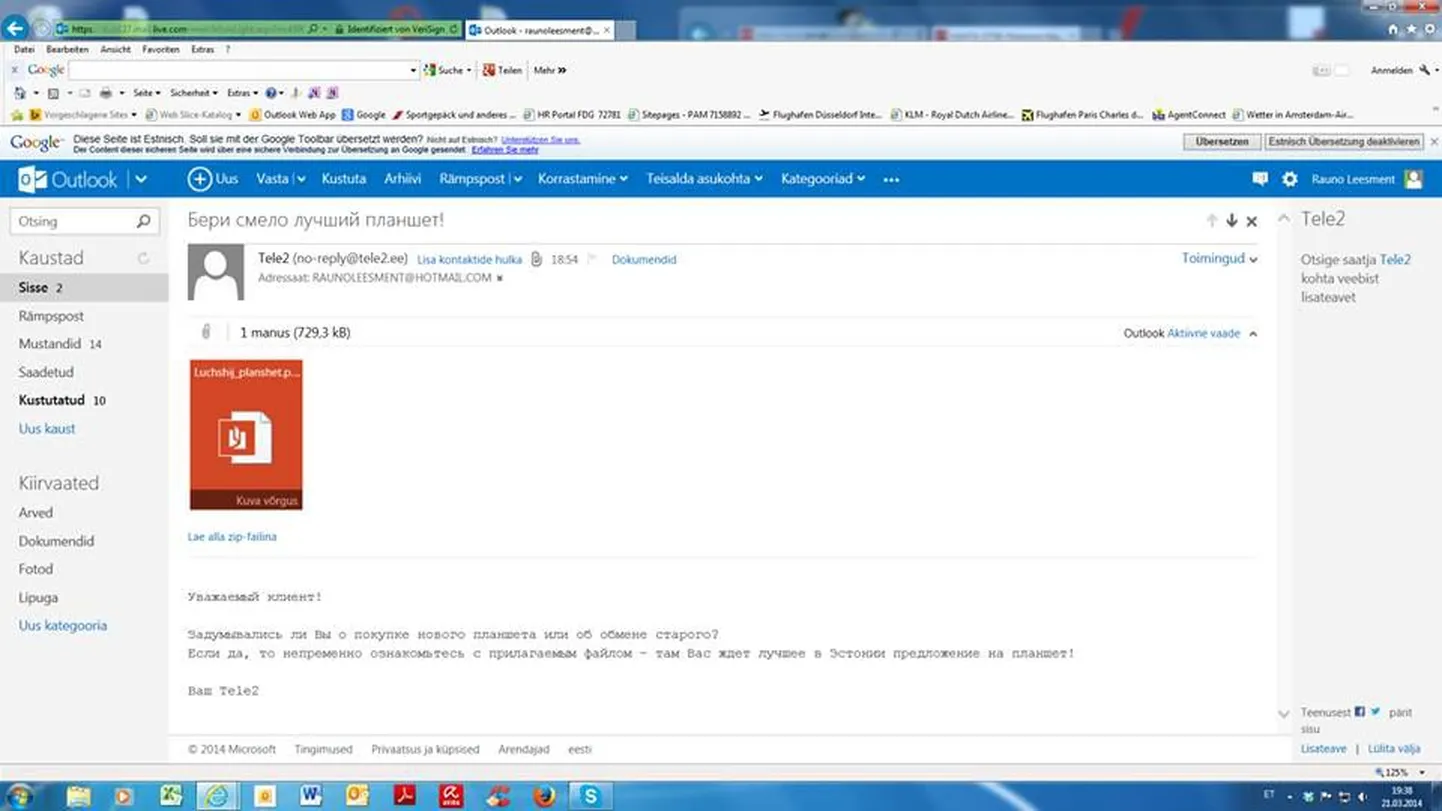Click the Outlook logo in the header

[68, 179]
